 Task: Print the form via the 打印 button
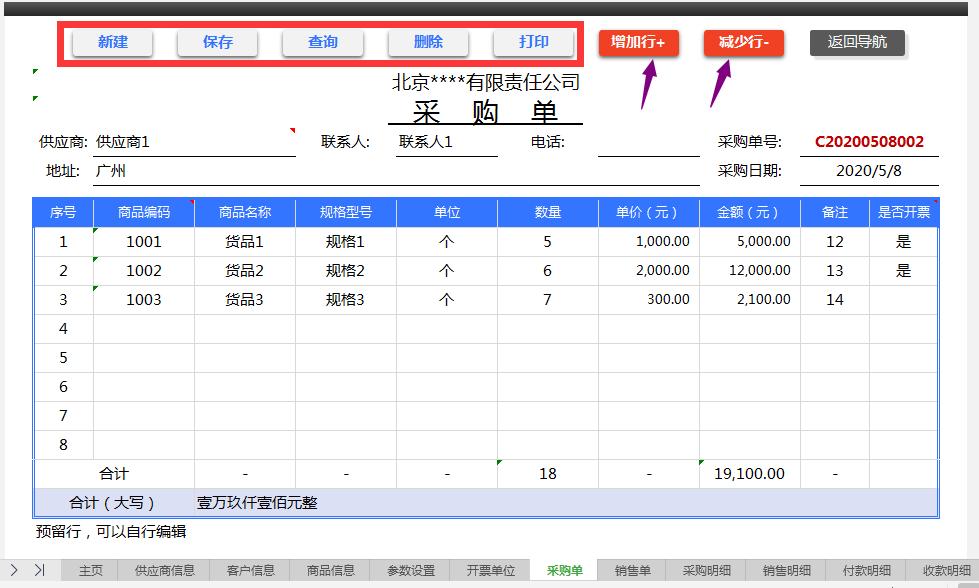click(x=534, y=42)
